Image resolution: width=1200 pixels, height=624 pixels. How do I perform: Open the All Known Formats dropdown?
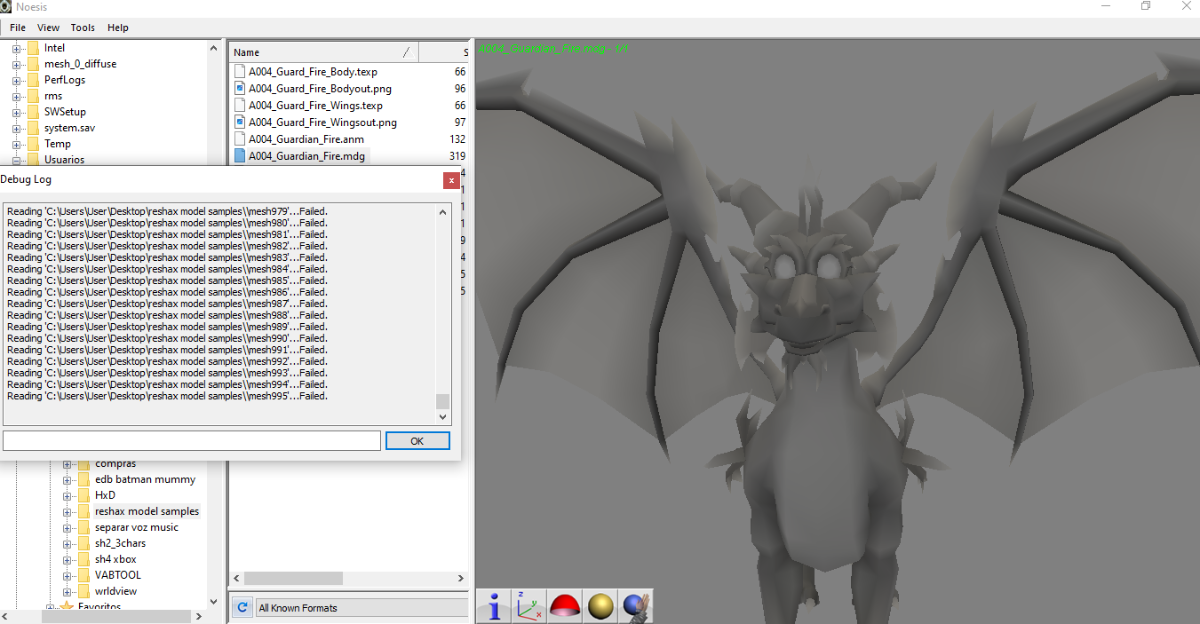click(x=361, y=607)
